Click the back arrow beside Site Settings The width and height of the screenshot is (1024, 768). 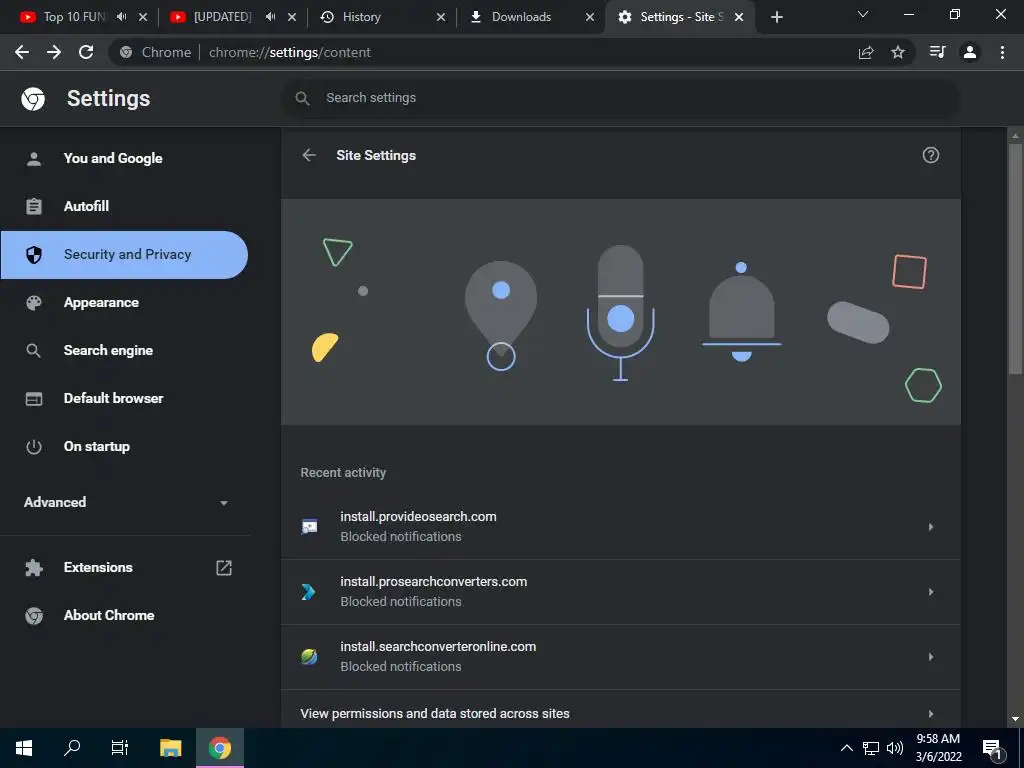coord(309,155)
